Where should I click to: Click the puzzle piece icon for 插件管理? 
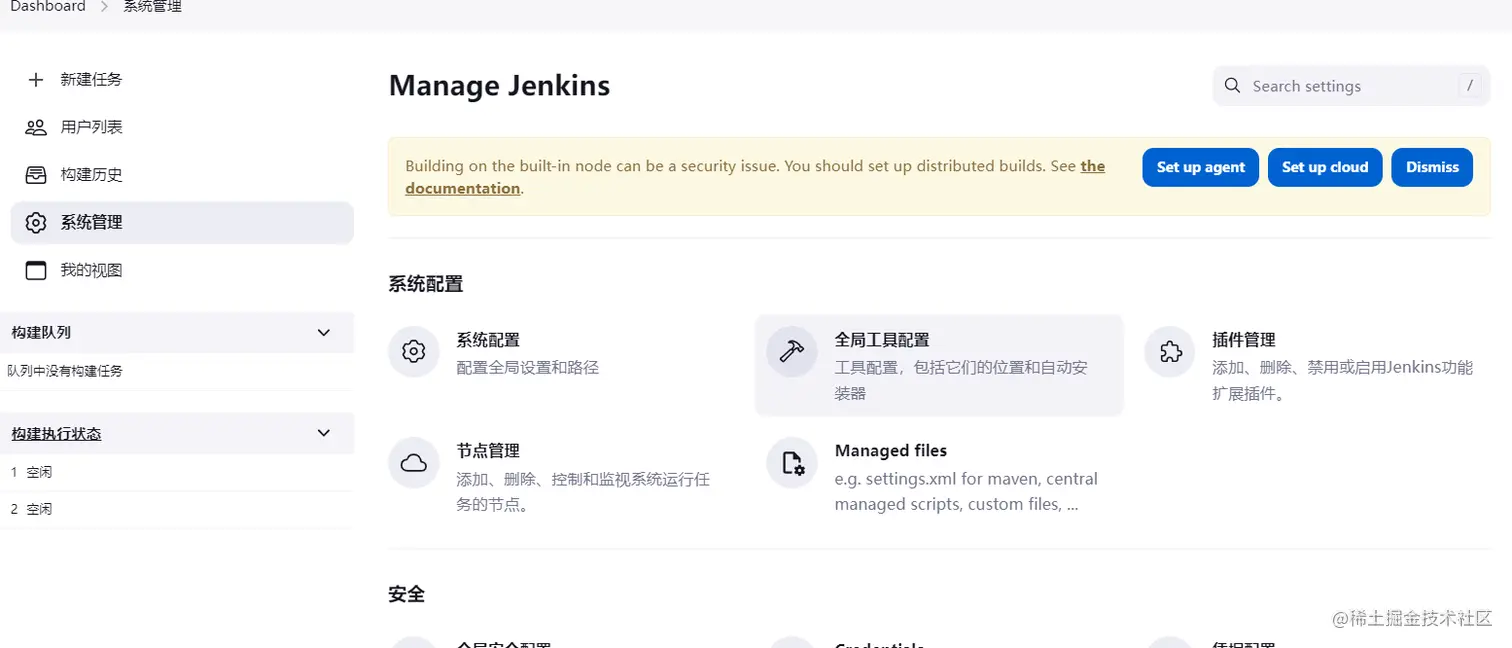[1170, 352]
